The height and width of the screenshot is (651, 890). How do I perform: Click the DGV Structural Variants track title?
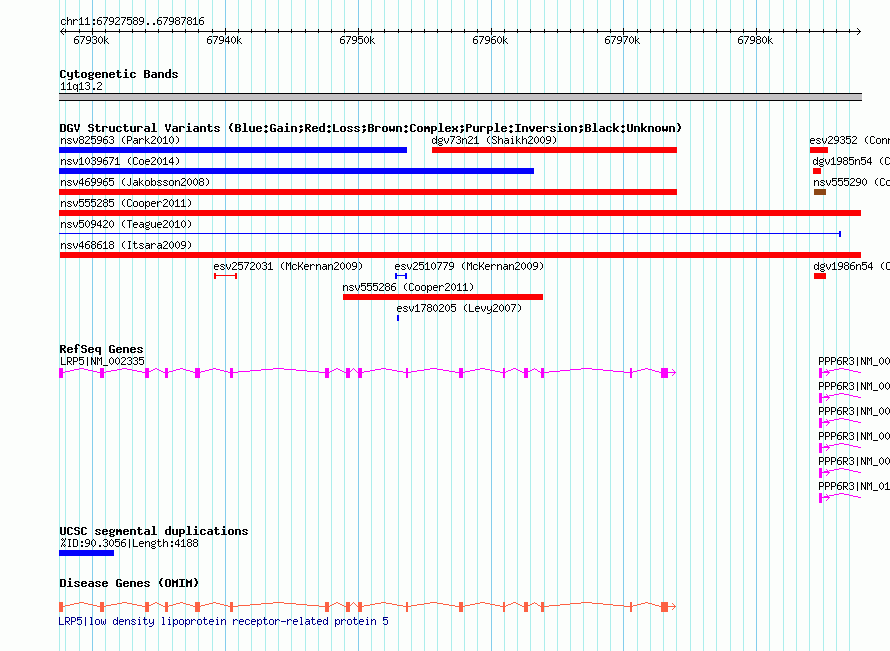tap(370, 128)
